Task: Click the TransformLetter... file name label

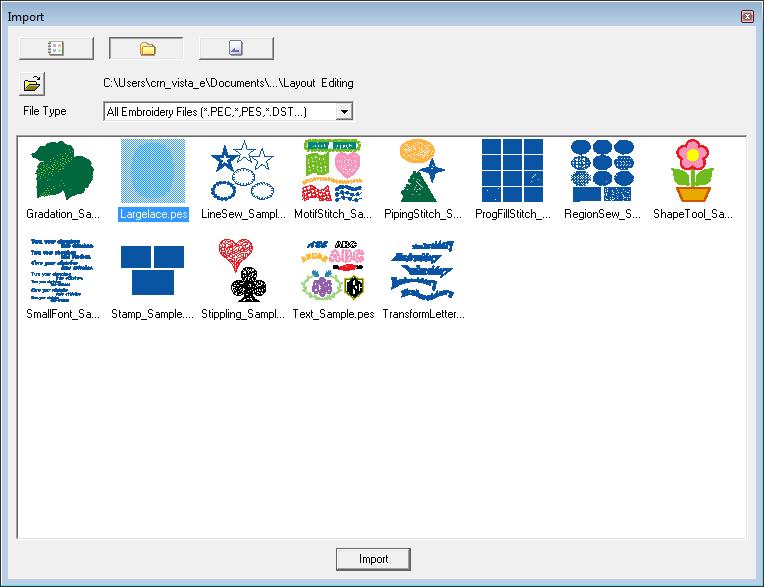Action: (x=423, y=314)
